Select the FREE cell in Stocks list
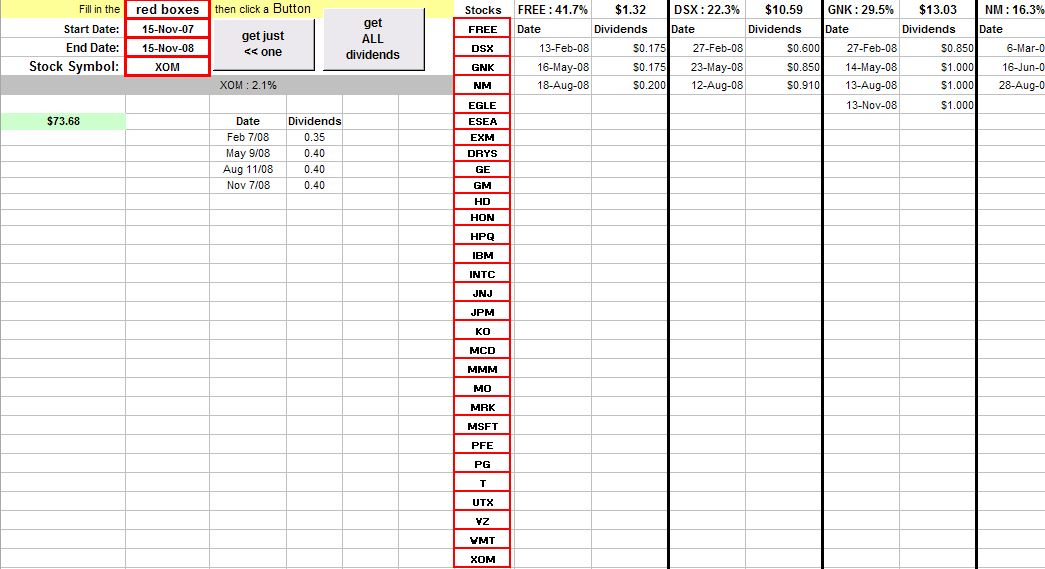Screen dimensions: 1045x569 tap(483, 29)
